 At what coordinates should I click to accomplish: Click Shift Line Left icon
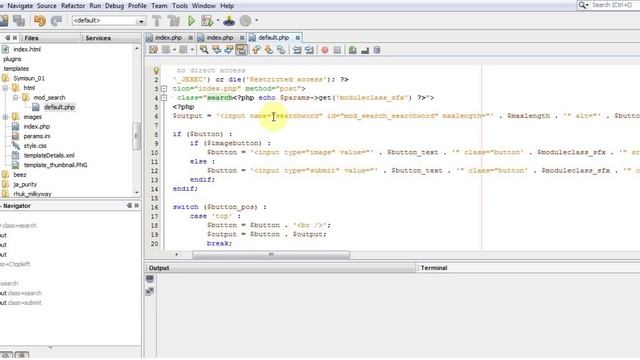coord(297,50)
